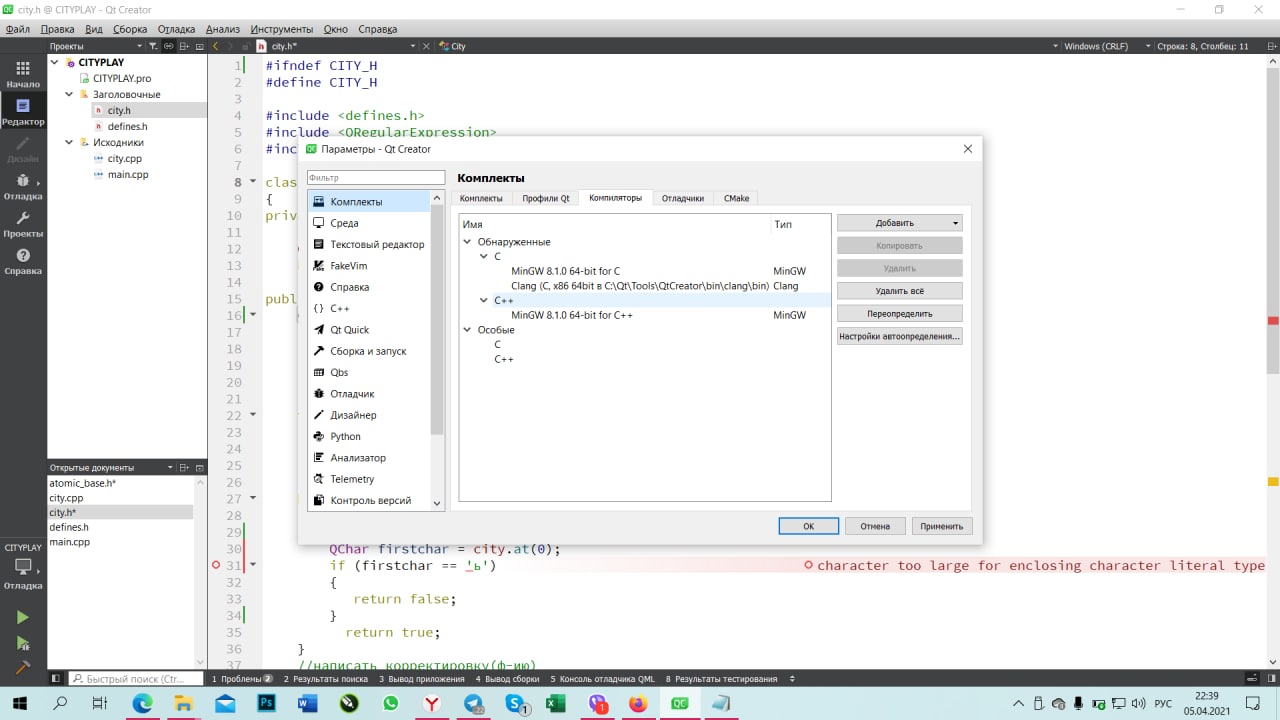Screen dimensions: 1280x720
Task: Close the city.h document in editor toolbar
Action: point(425,46)
